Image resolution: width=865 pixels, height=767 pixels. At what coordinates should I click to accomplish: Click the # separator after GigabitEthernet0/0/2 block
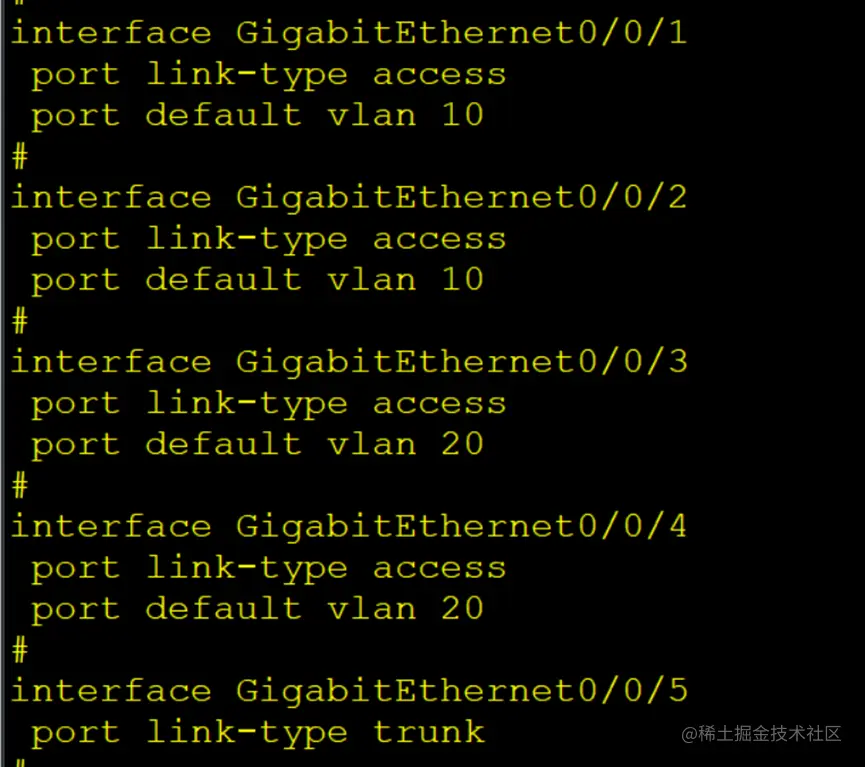tap(20, 320)
